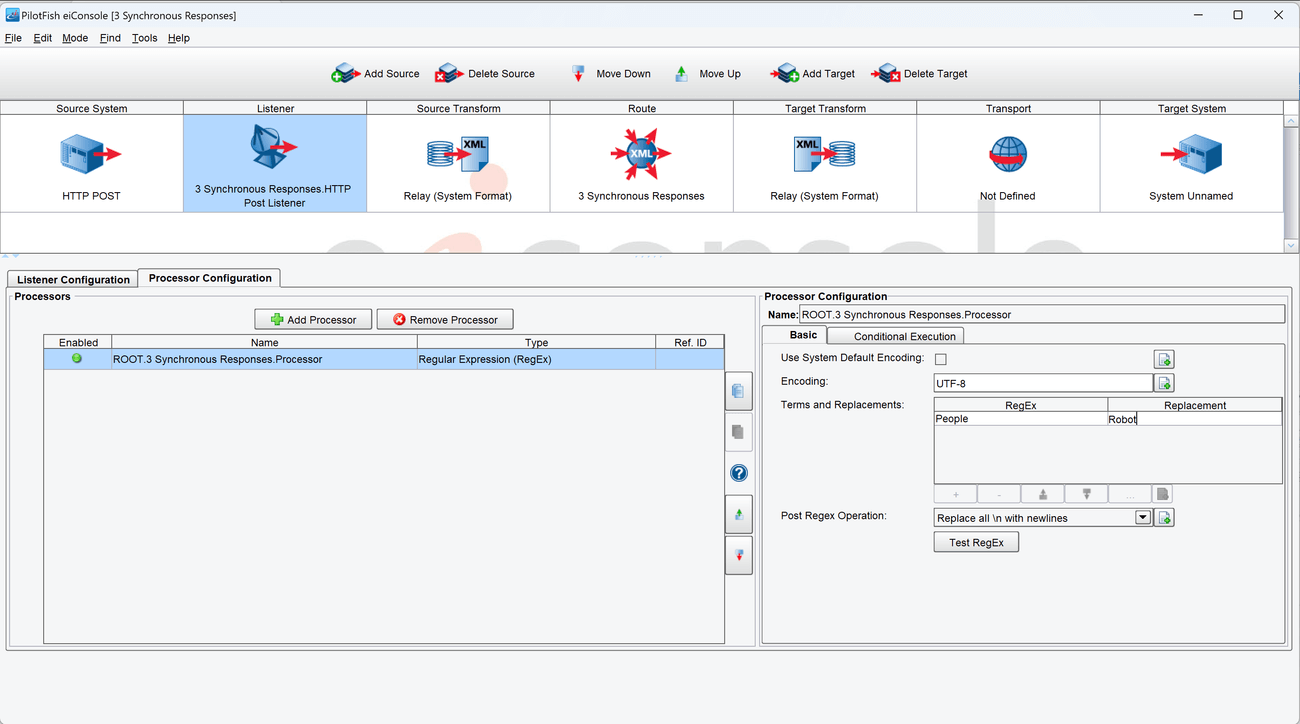Click the Replacement column header

[x=1194, y=405]
